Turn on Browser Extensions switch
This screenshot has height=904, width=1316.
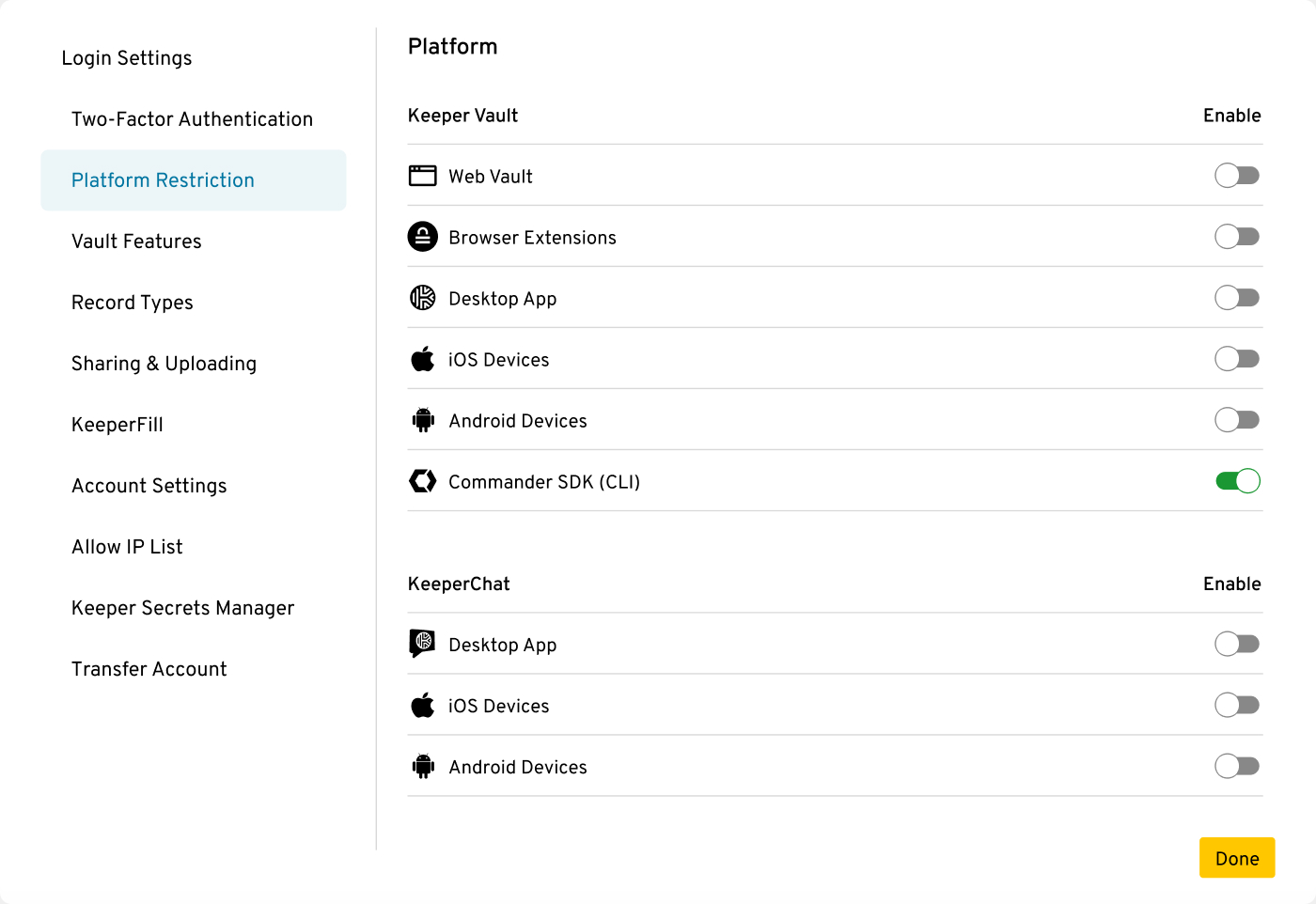(x=1237, y=237)
